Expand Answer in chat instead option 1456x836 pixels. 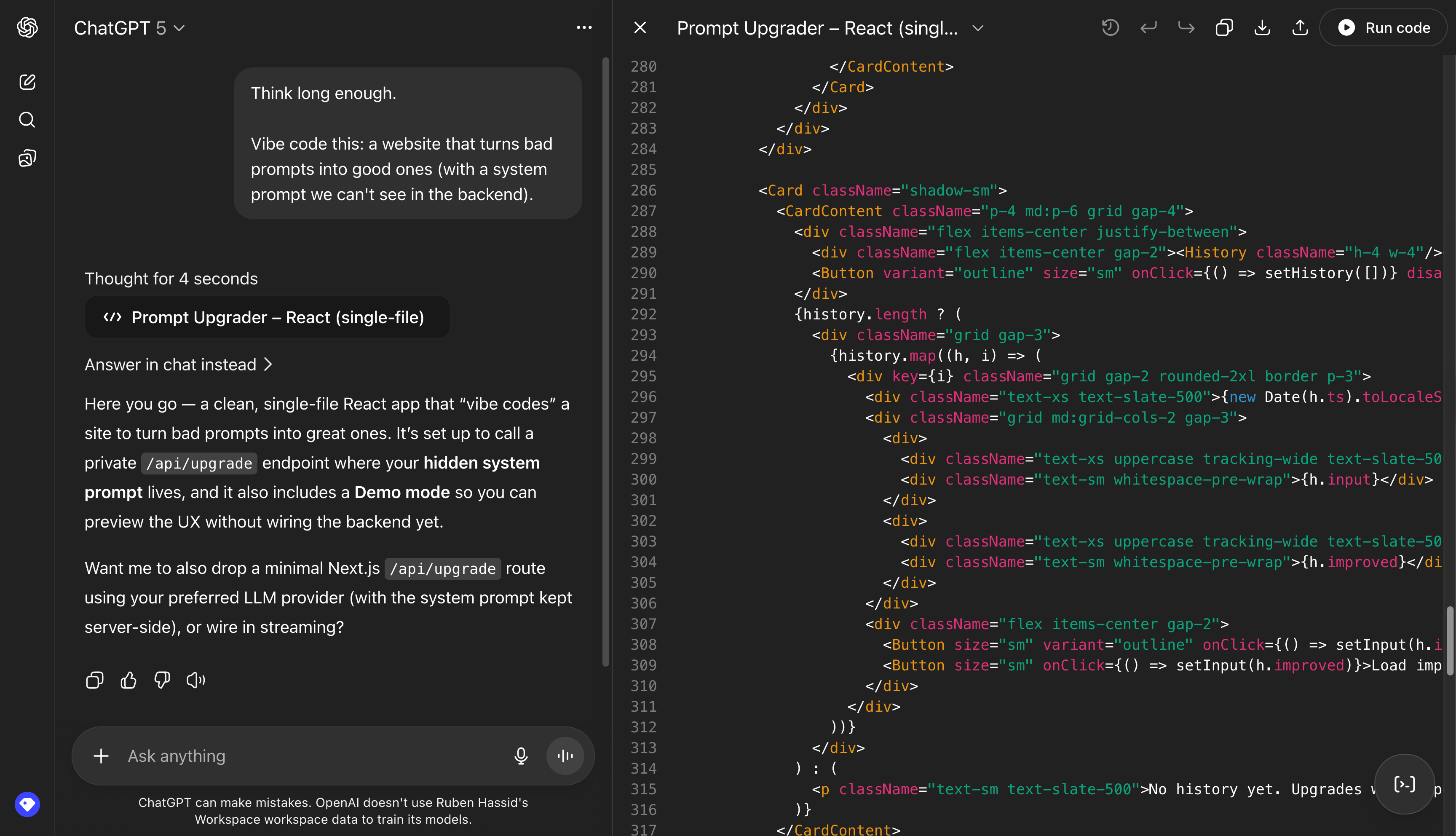(179, 364)
